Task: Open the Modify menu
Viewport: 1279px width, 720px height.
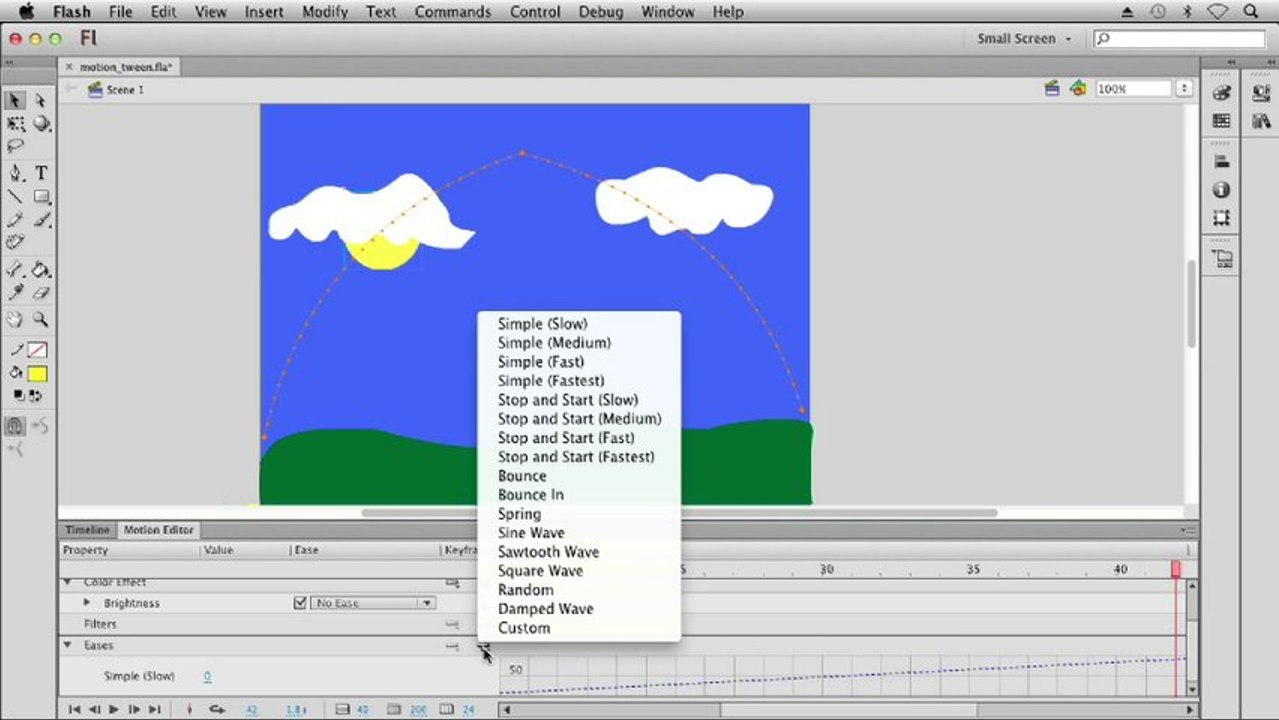Action: click(x=325, y=12)
